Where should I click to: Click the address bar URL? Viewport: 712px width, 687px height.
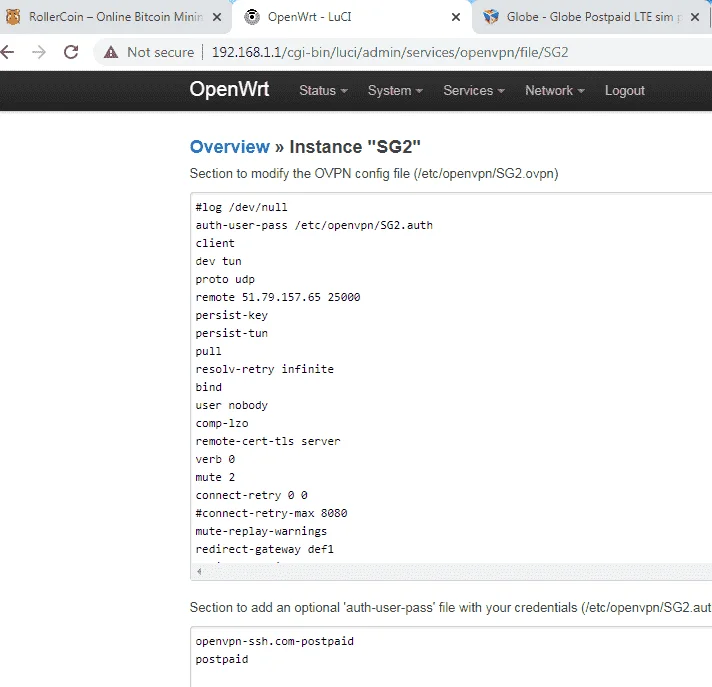coord(390,52)
